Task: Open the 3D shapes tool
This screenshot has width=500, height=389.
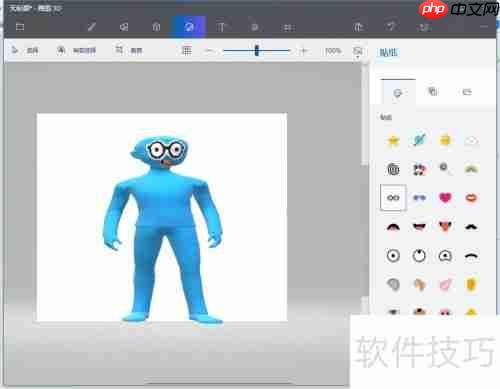Action: pyautogui.click(x=156, y=27)
